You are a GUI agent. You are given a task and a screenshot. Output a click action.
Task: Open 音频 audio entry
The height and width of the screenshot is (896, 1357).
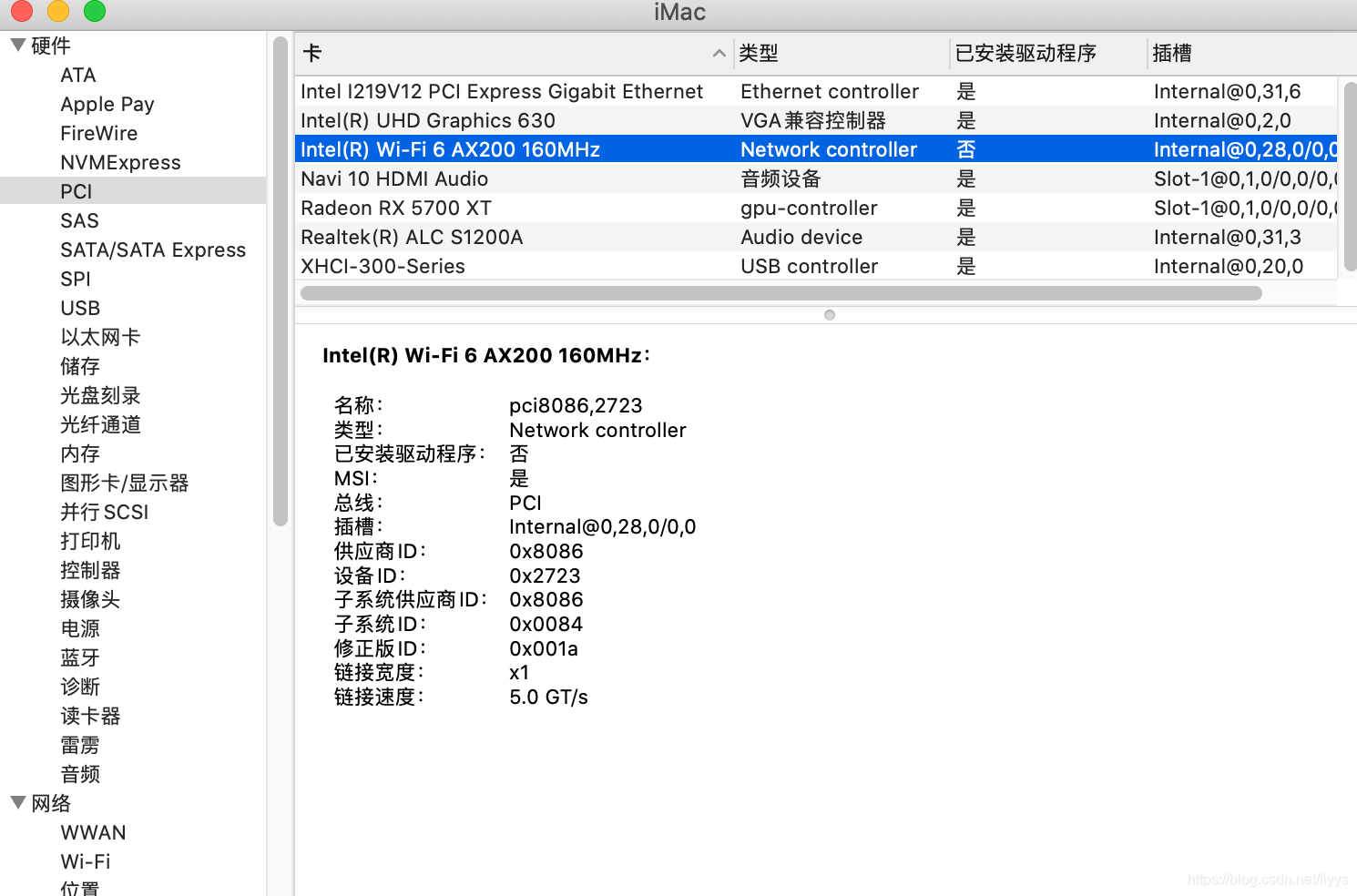coord(80,774)
